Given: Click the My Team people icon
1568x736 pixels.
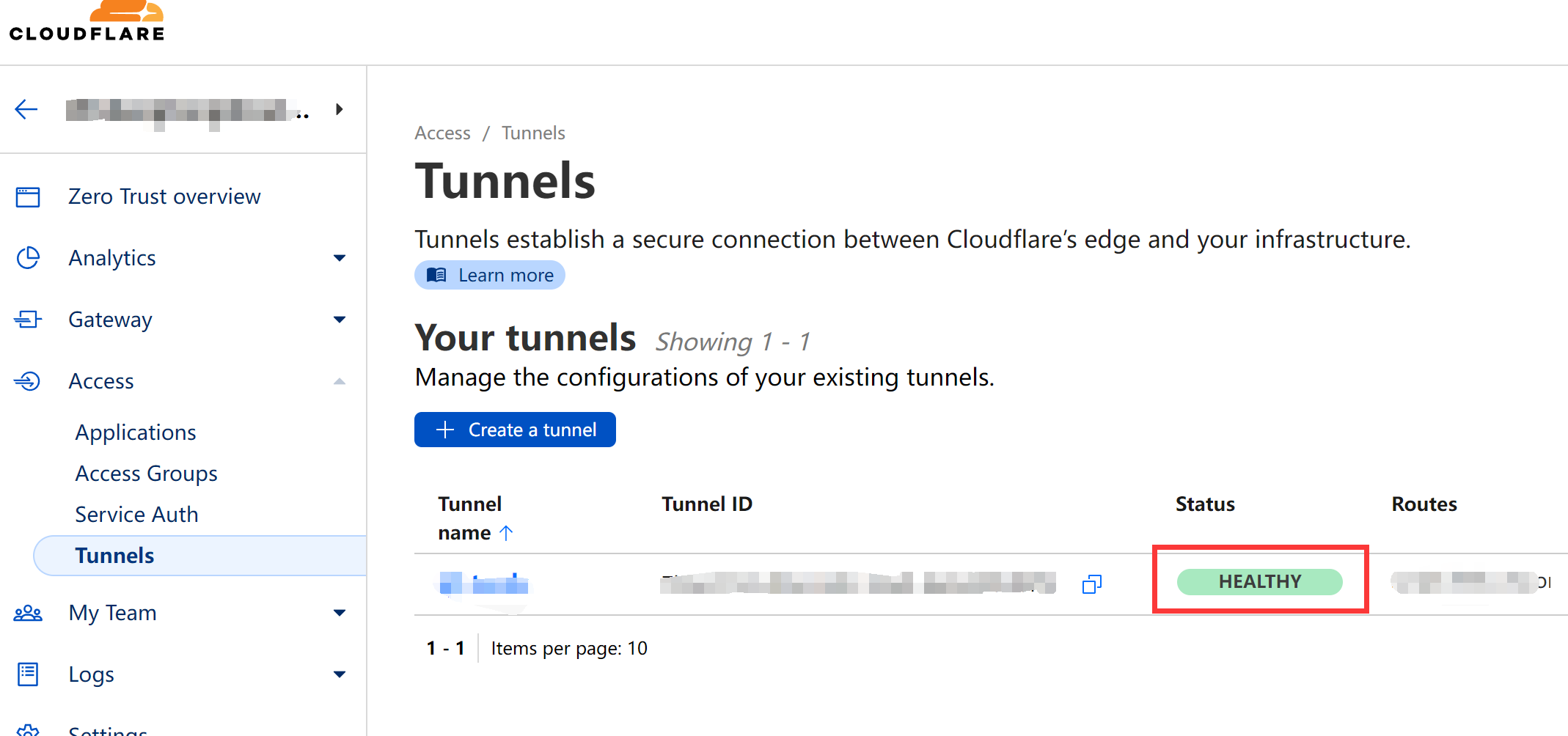Looking at the screenshot, I should click(28, 613).
